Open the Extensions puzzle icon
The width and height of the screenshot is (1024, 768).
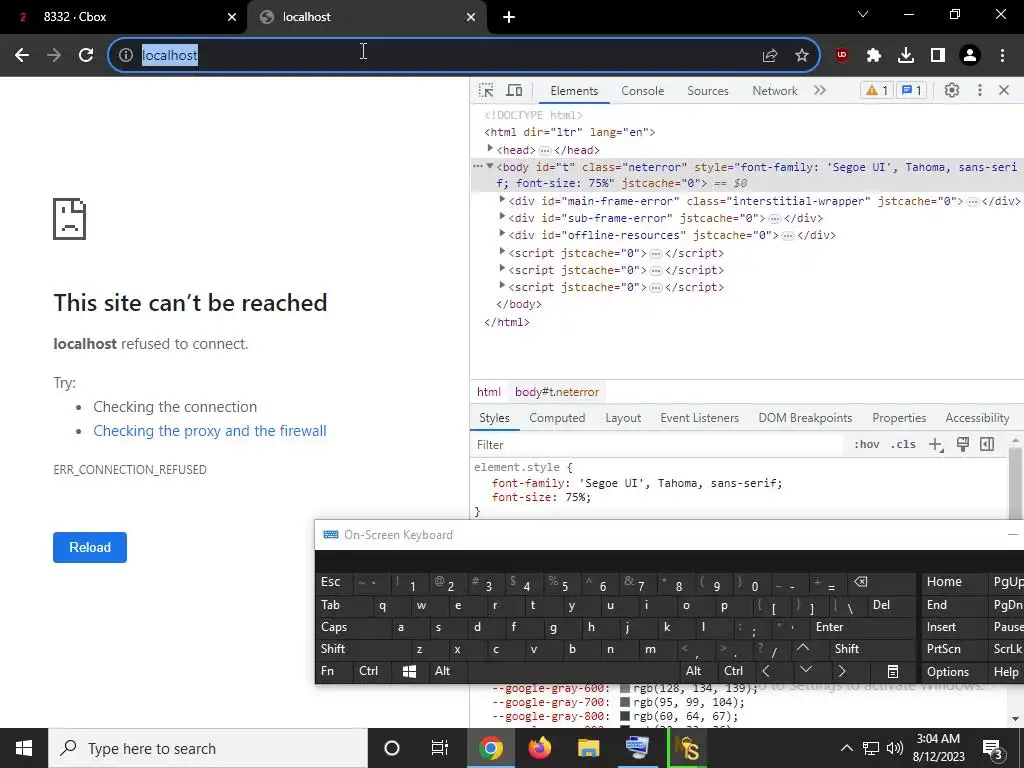click(874, 55)
